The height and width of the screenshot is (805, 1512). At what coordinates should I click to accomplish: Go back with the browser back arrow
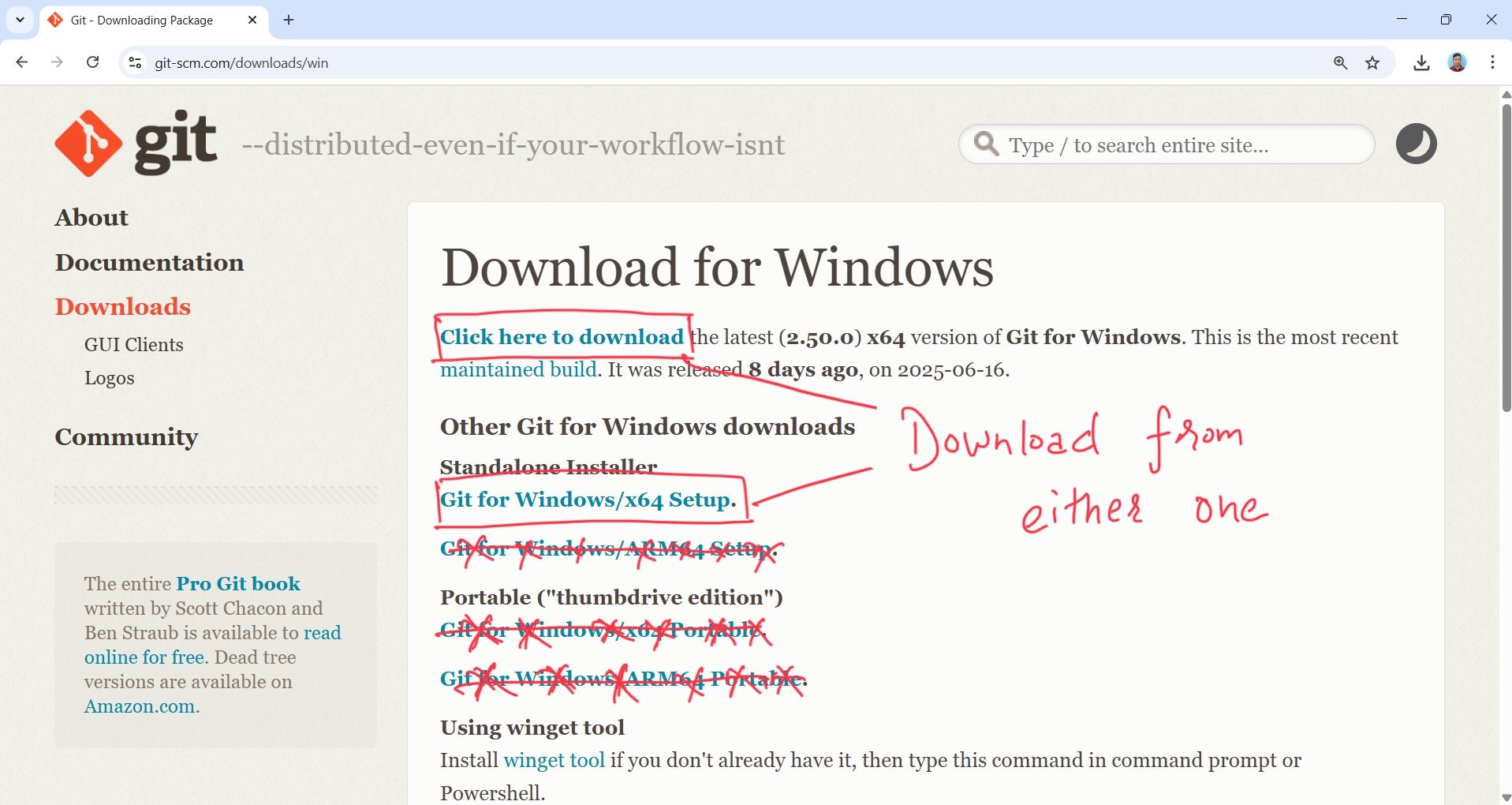click(21, 62)
